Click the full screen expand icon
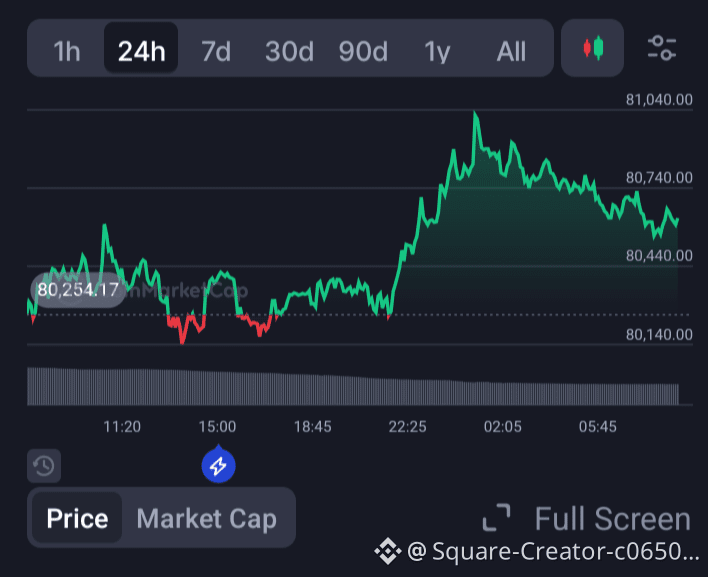This screenshot has width=708, height=577. click(x=496, y=517)
